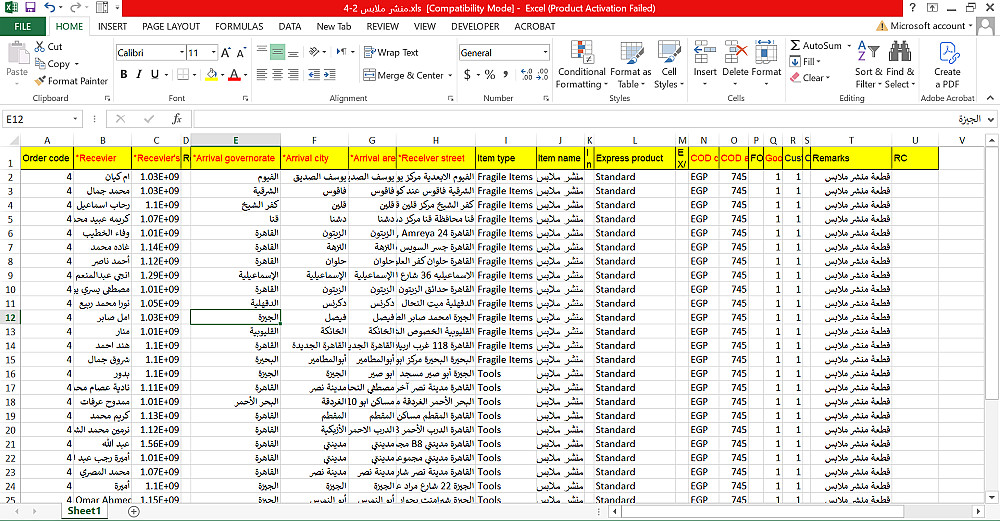Click AutoSum sigma icon
Screen dimensions: 1000x521
click(795, 45)
